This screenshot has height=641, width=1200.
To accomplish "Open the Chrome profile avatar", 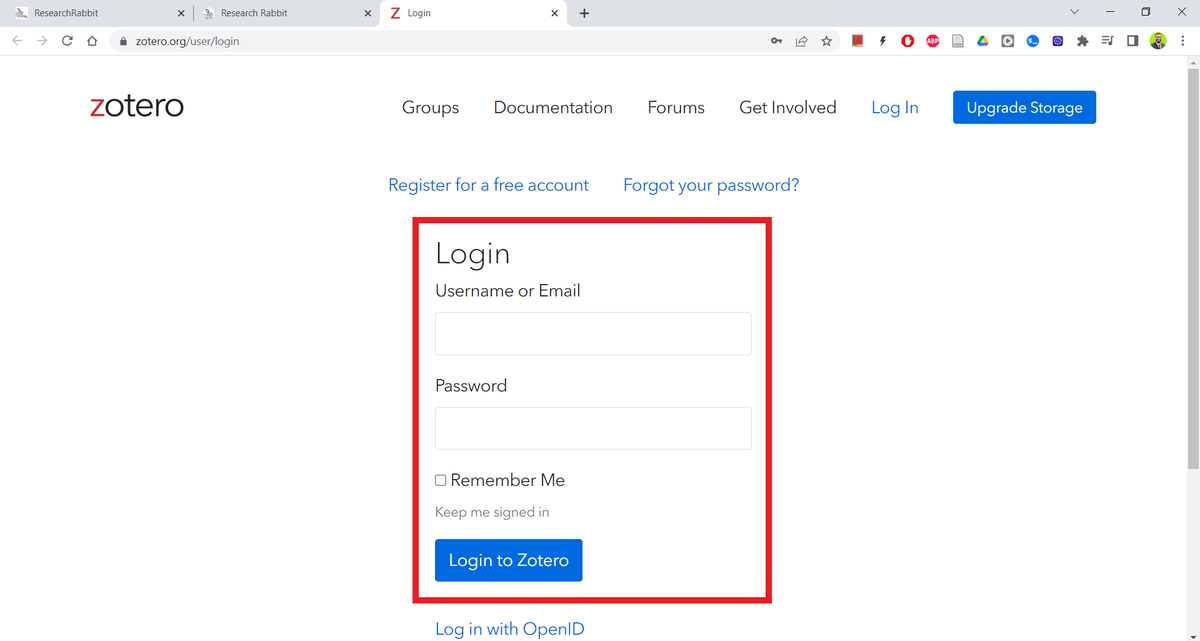I will [1158, 41].
